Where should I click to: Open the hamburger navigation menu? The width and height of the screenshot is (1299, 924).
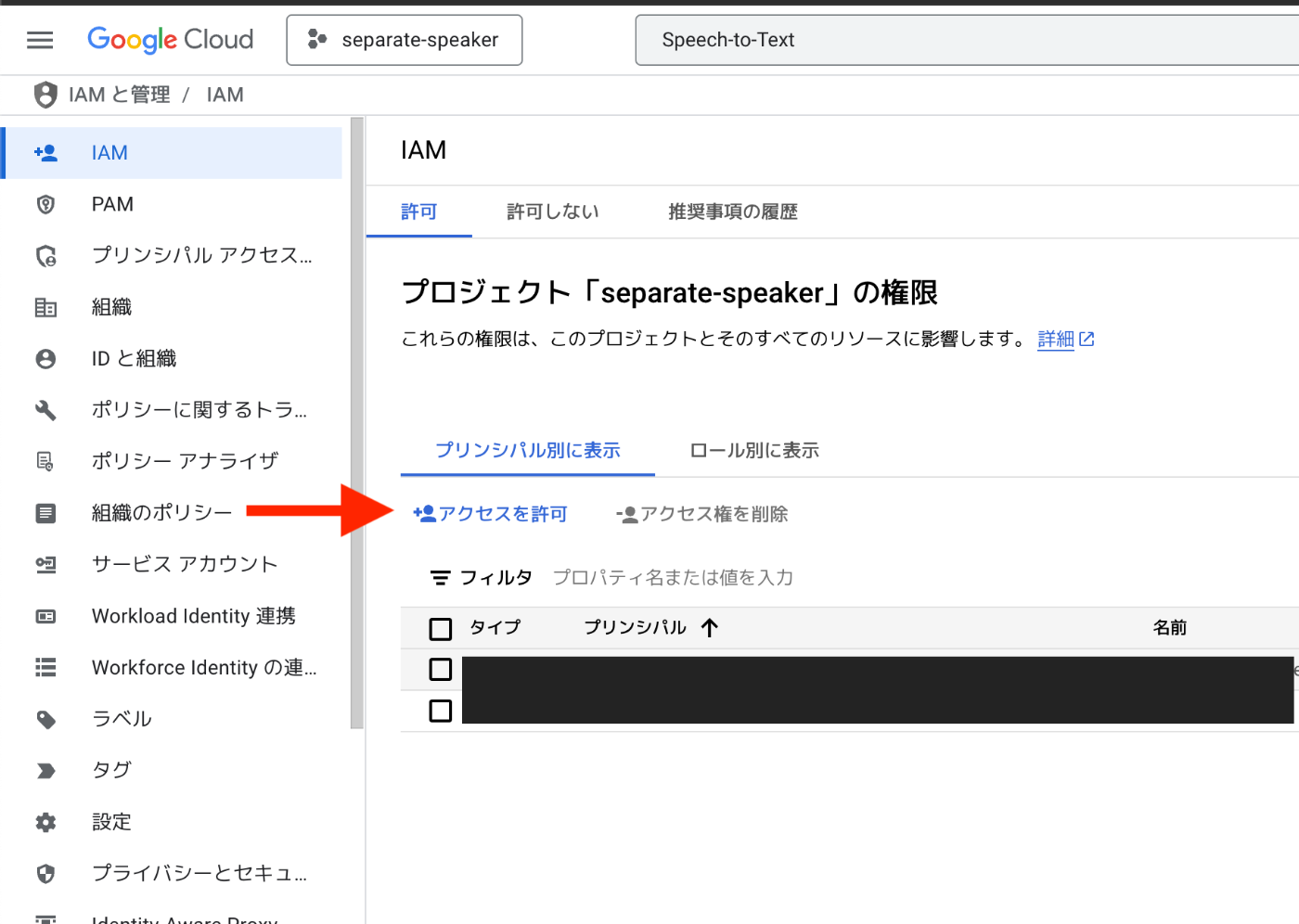40,40
